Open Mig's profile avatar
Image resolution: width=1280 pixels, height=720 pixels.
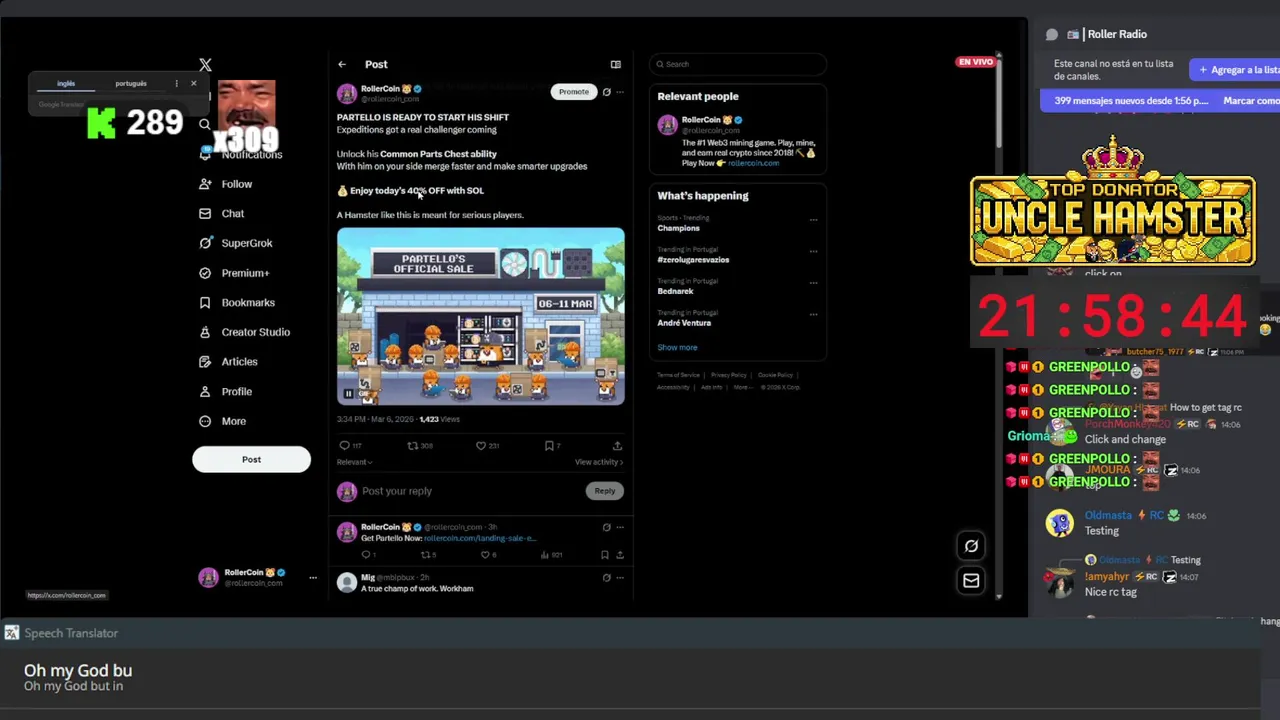tap(347, 583)
